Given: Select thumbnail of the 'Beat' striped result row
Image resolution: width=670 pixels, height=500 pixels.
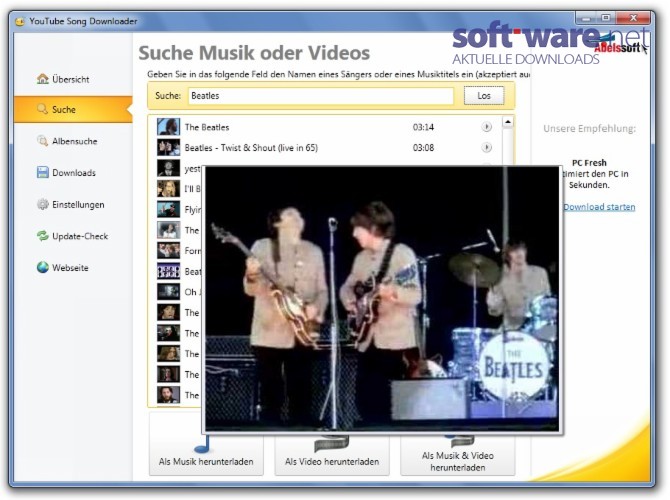Looking at the screenshot, I should pyautogui.click(x=168, y=271).
